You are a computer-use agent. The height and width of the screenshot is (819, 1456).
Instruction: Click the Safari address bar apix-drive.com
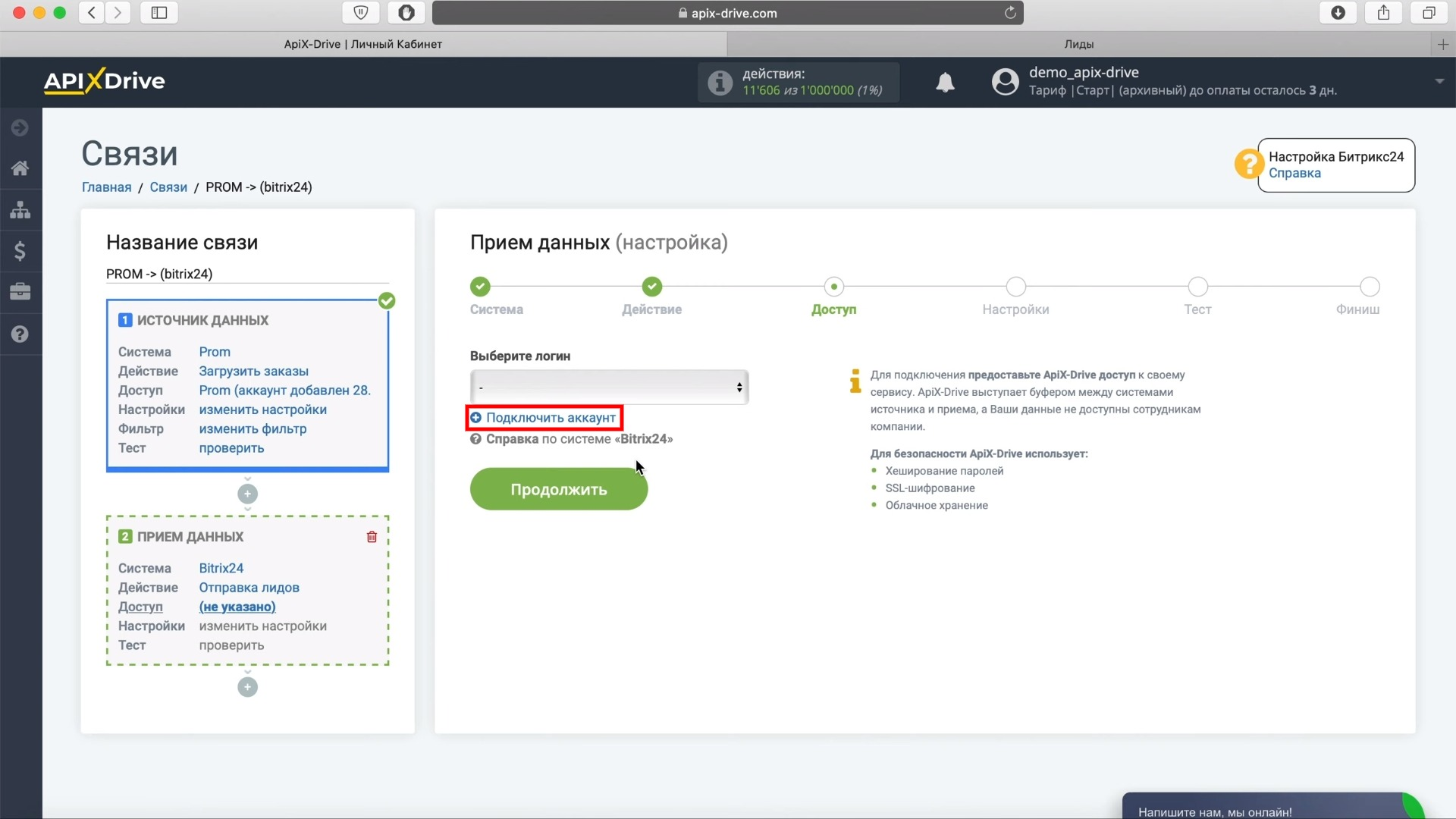[x=727, y=12]
